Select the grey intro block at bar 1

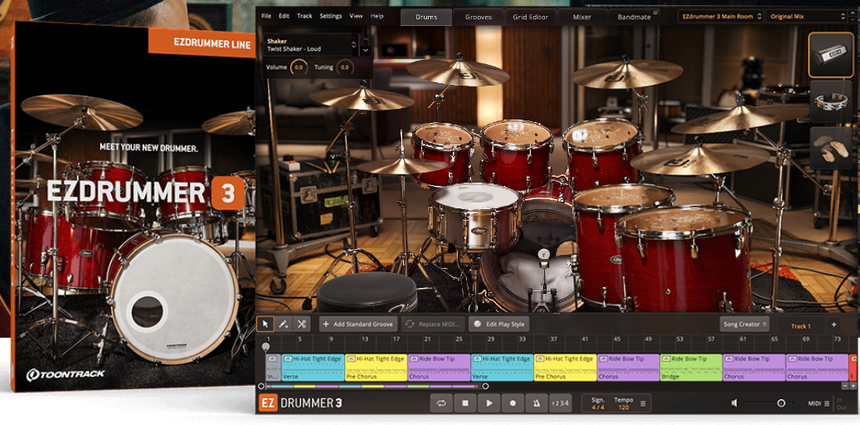pos(273,367)
